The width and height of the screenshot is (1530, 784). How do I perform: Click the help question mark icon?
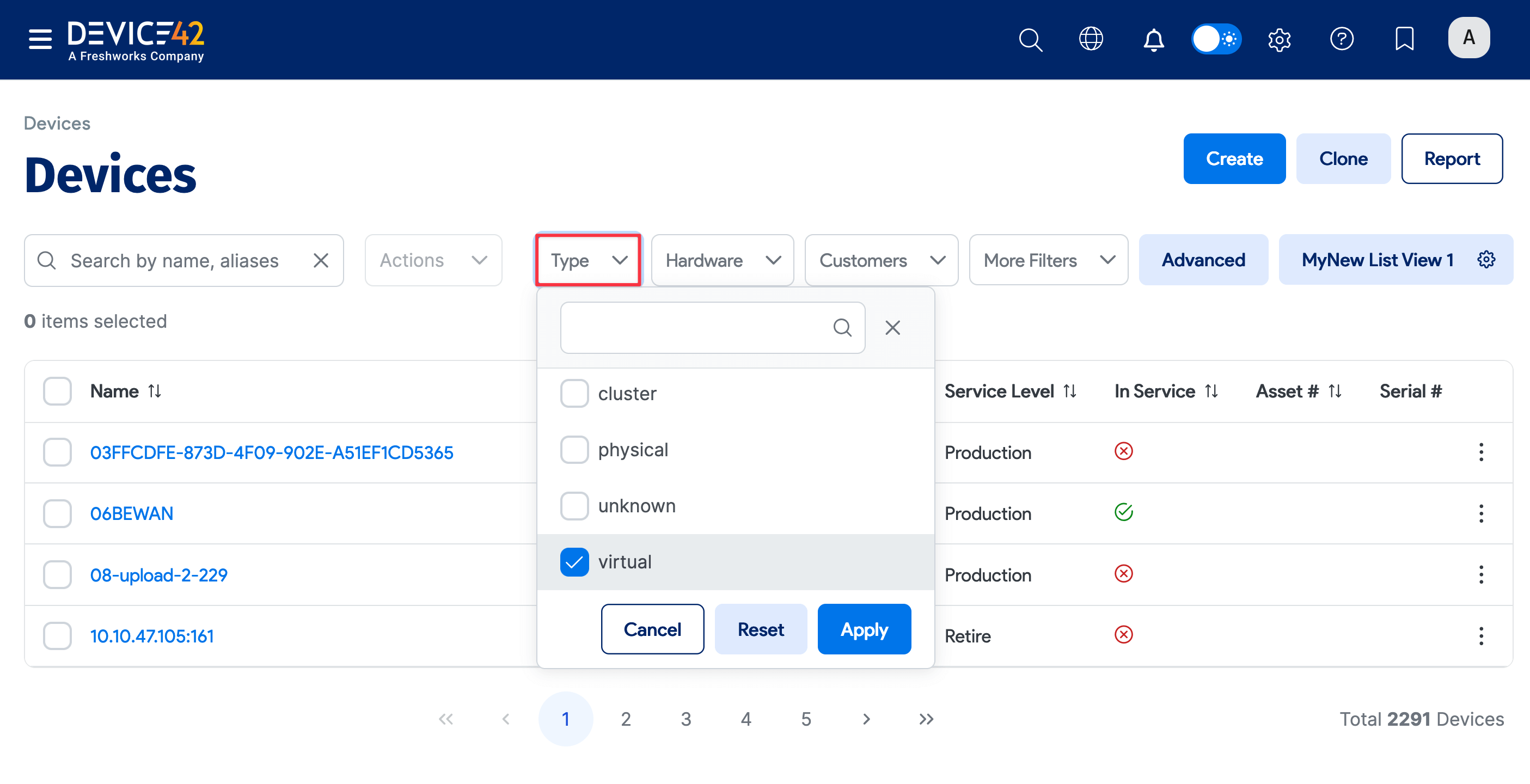pos(1341,40)
